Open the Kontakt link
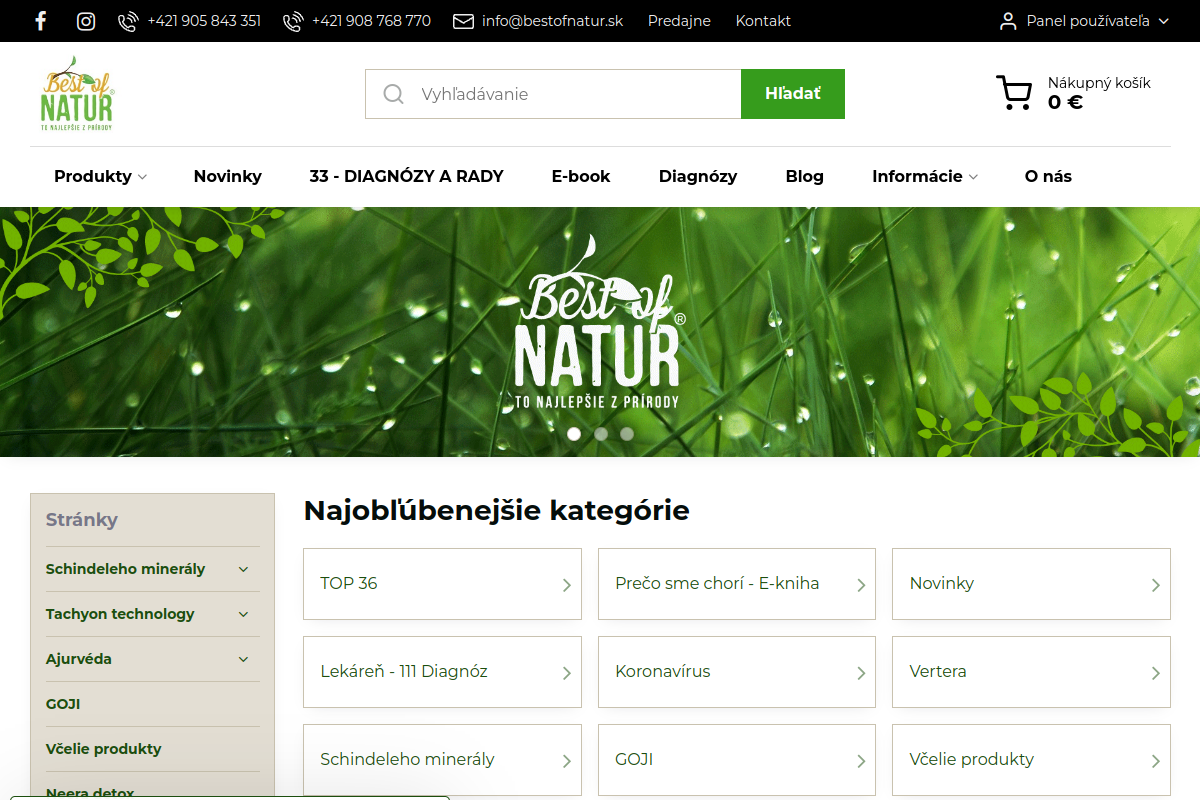This screenshot has height=800, width=1200. 763,21
